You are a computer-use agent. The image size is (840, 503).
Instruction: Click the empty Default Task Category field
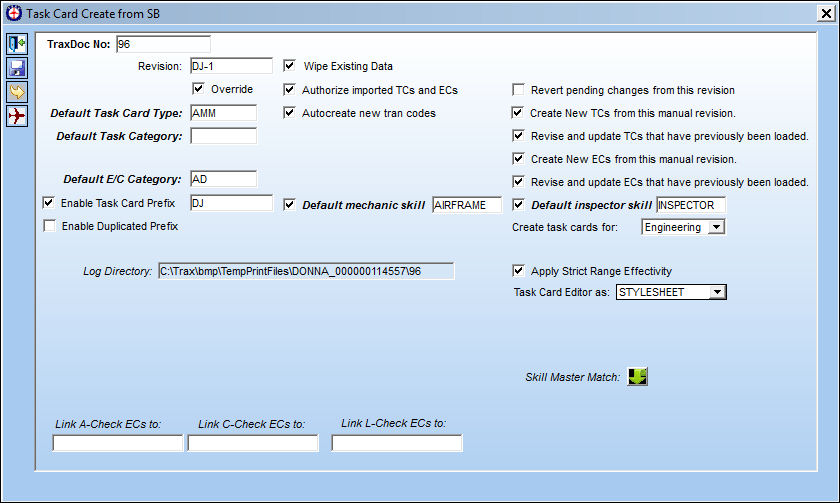(223, 136)
